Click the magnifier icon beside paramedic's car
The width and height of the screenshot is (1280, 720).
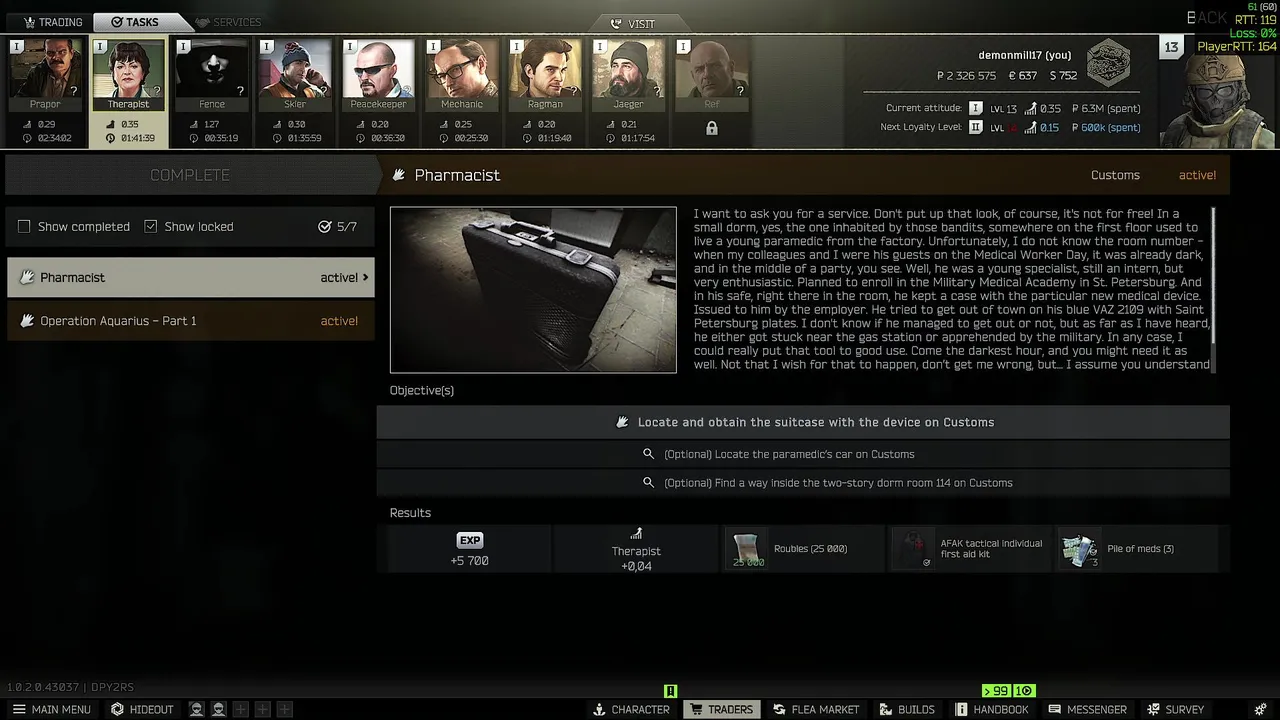(x=648, y=454)
